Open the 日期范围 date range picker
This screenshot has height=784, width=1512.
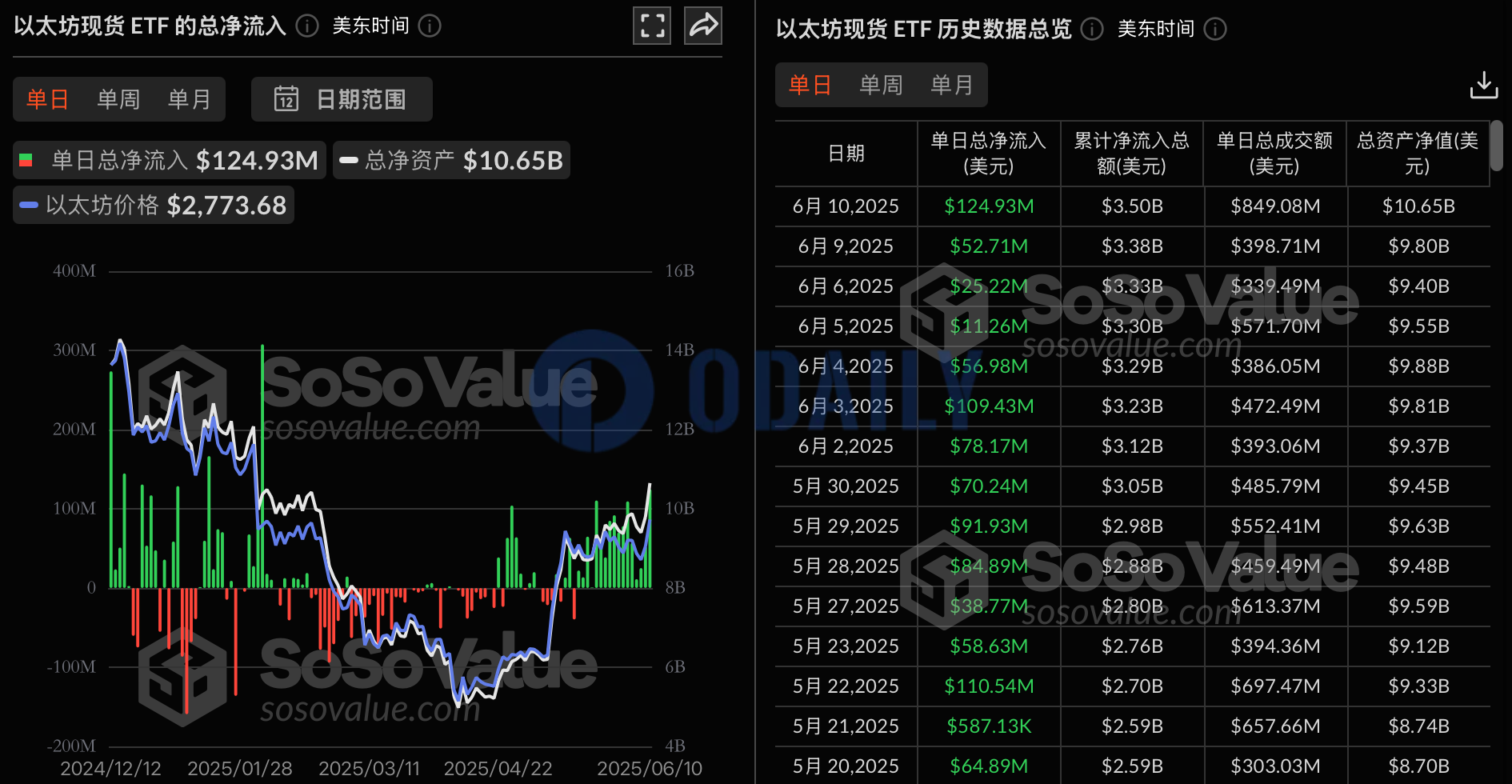point(342,99)
